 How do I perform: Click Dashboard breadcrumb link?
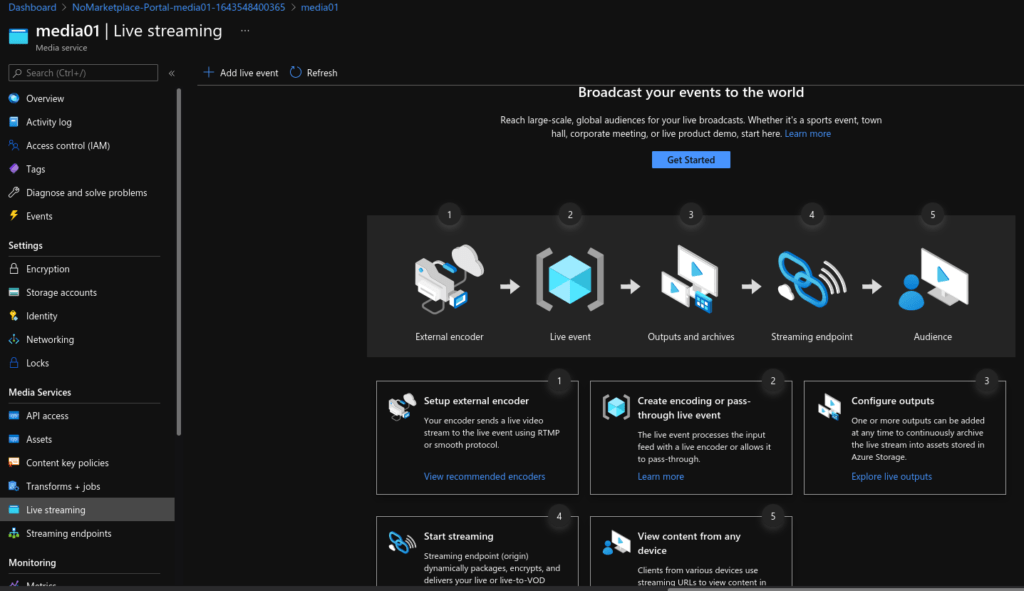[32, 7]
